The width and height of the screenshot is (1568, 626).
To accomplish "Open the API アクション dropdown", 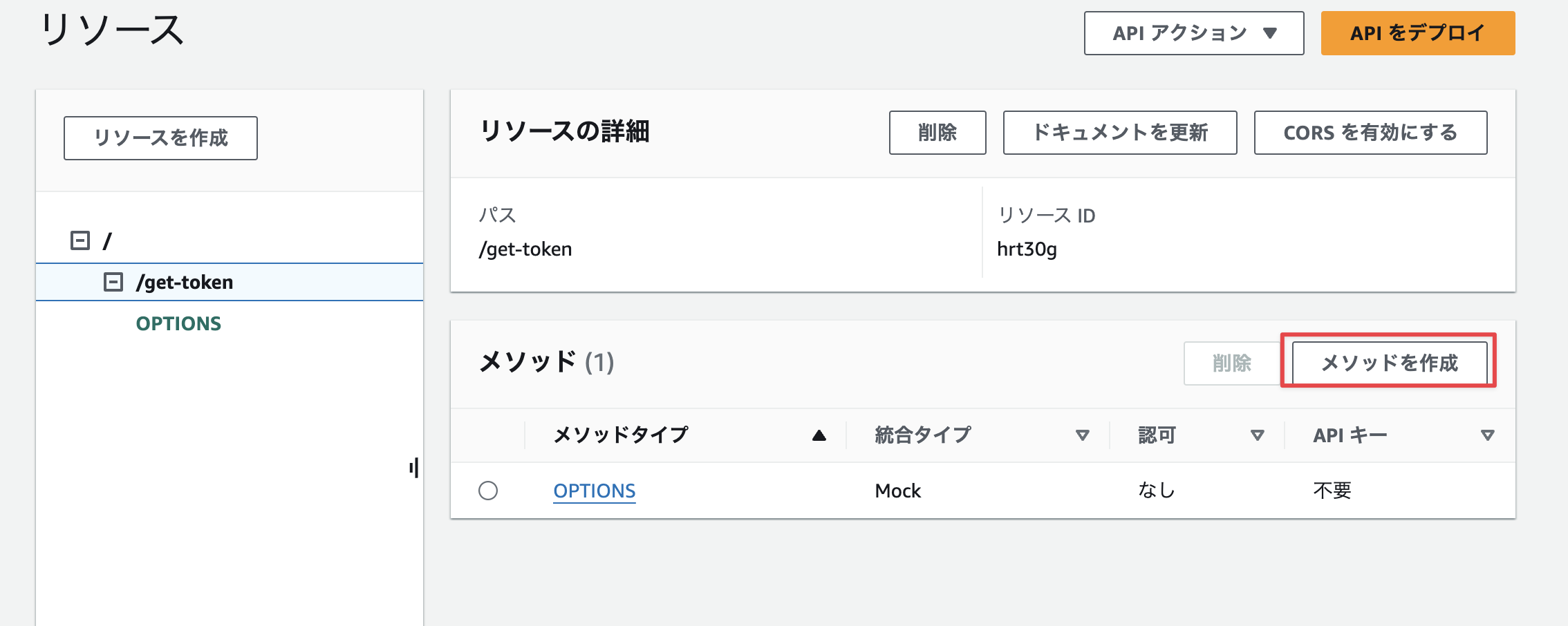I will click(1194, 33).
